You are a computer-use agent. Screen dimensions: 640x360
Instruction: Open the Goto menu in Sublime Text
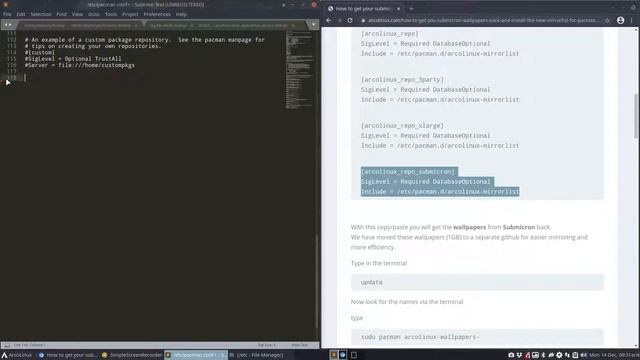[x=94, y=14]
